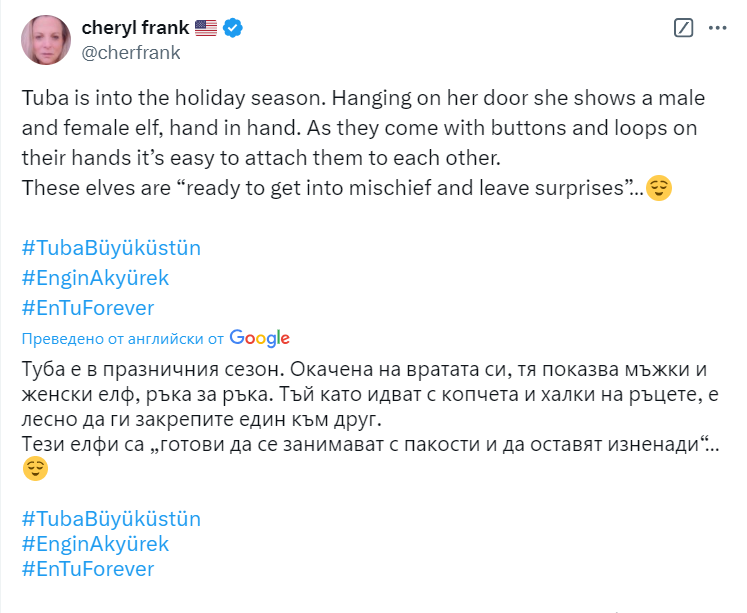Open #TubaBüyüküstün hashtag under the translation

tap(110, 519)
